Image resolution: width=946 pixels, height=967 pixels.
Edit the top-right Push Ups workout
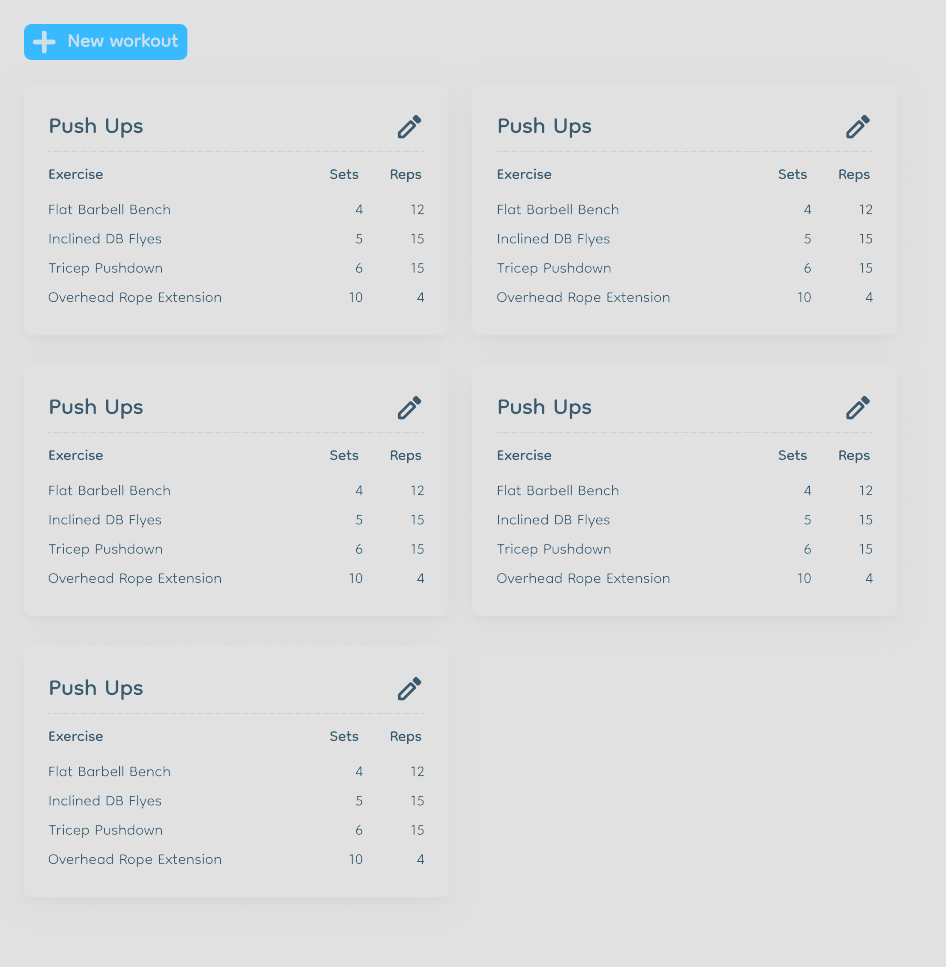(858, 126)
